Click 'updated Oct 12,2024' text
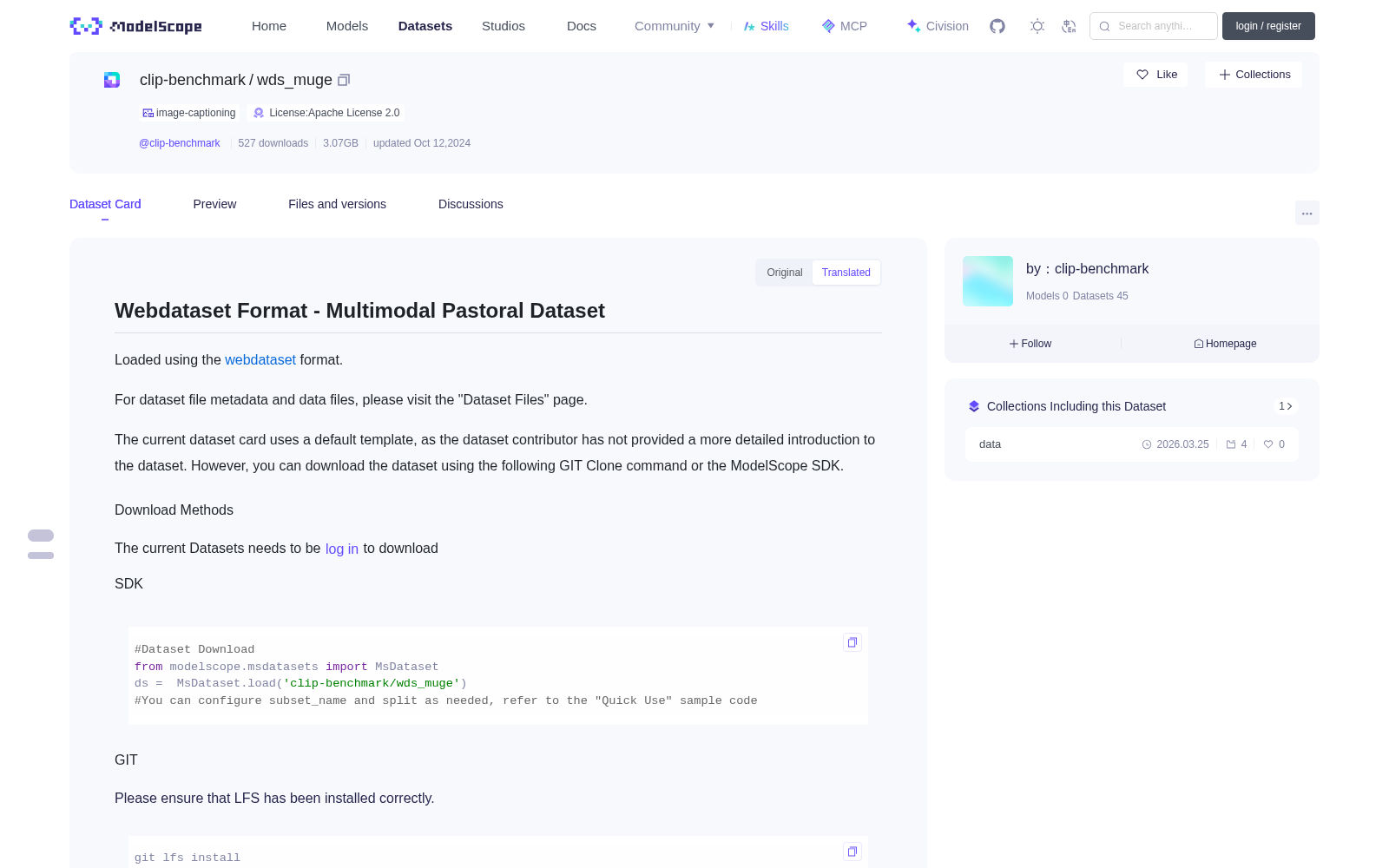This screenshot has height=868, width=1389. (x=422, y=143)
